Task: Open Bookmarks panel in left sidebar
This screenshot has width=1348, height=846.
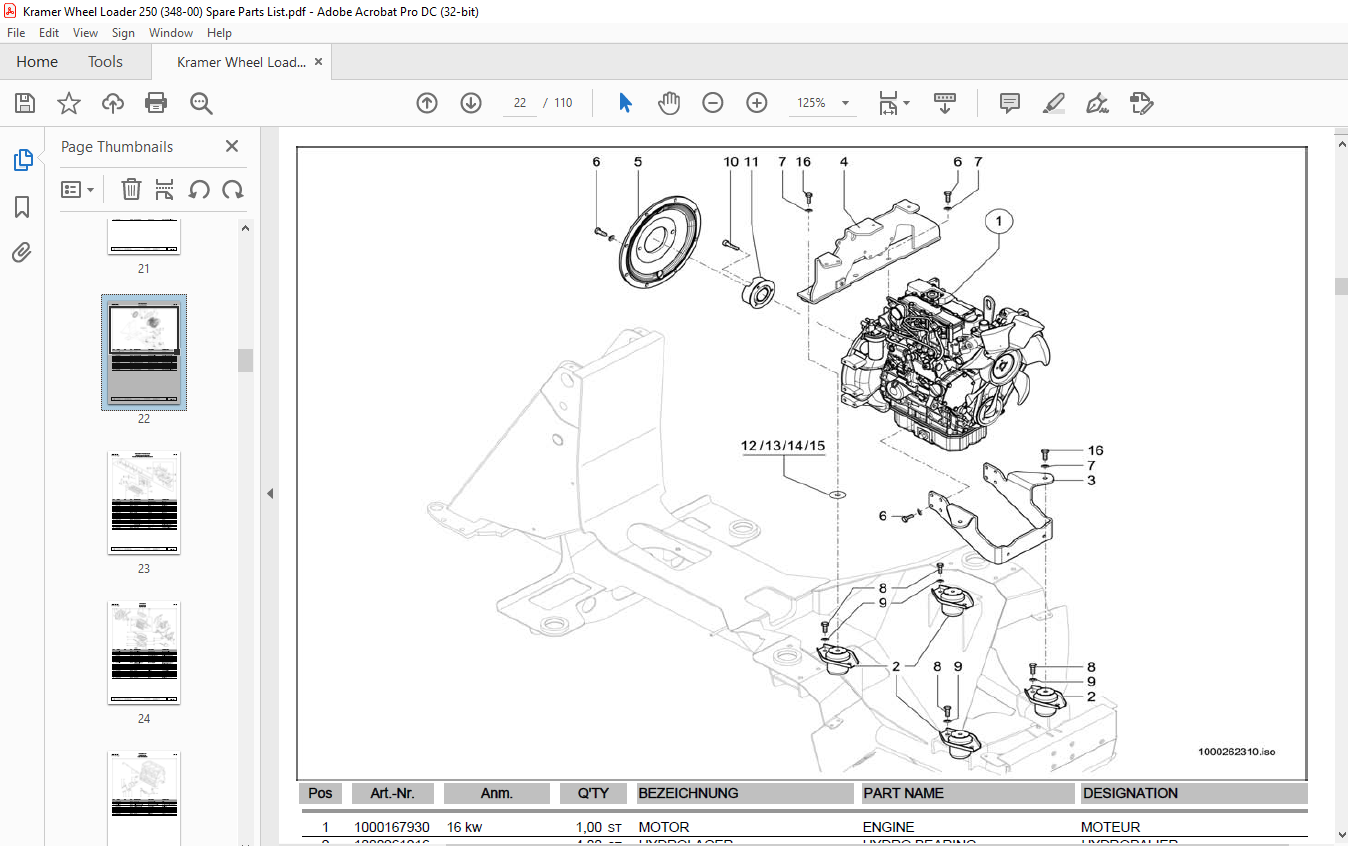Action: 22,207
